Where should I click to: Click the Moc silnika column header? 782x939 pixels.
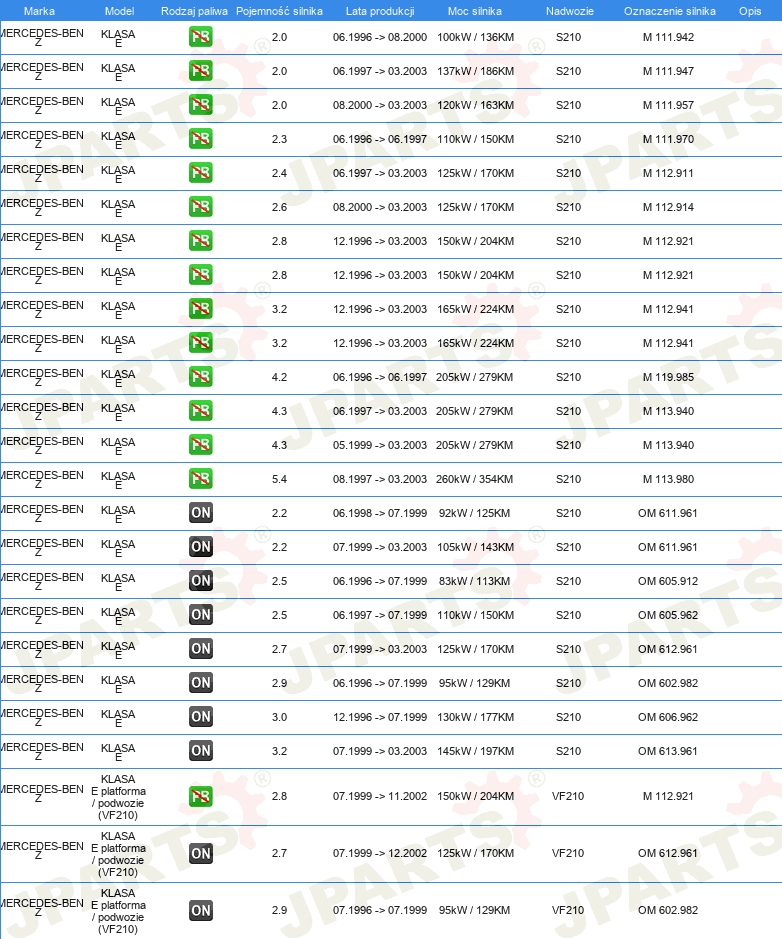[475, 11]
